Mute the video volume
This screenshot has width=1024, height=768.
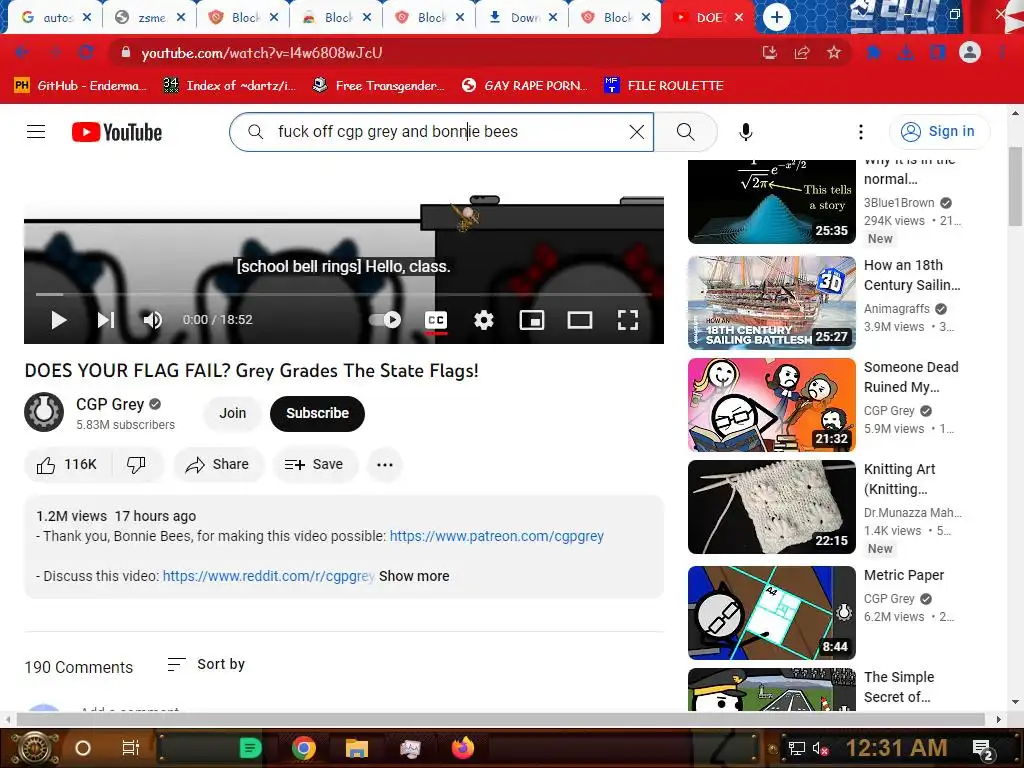coord(152,320)
